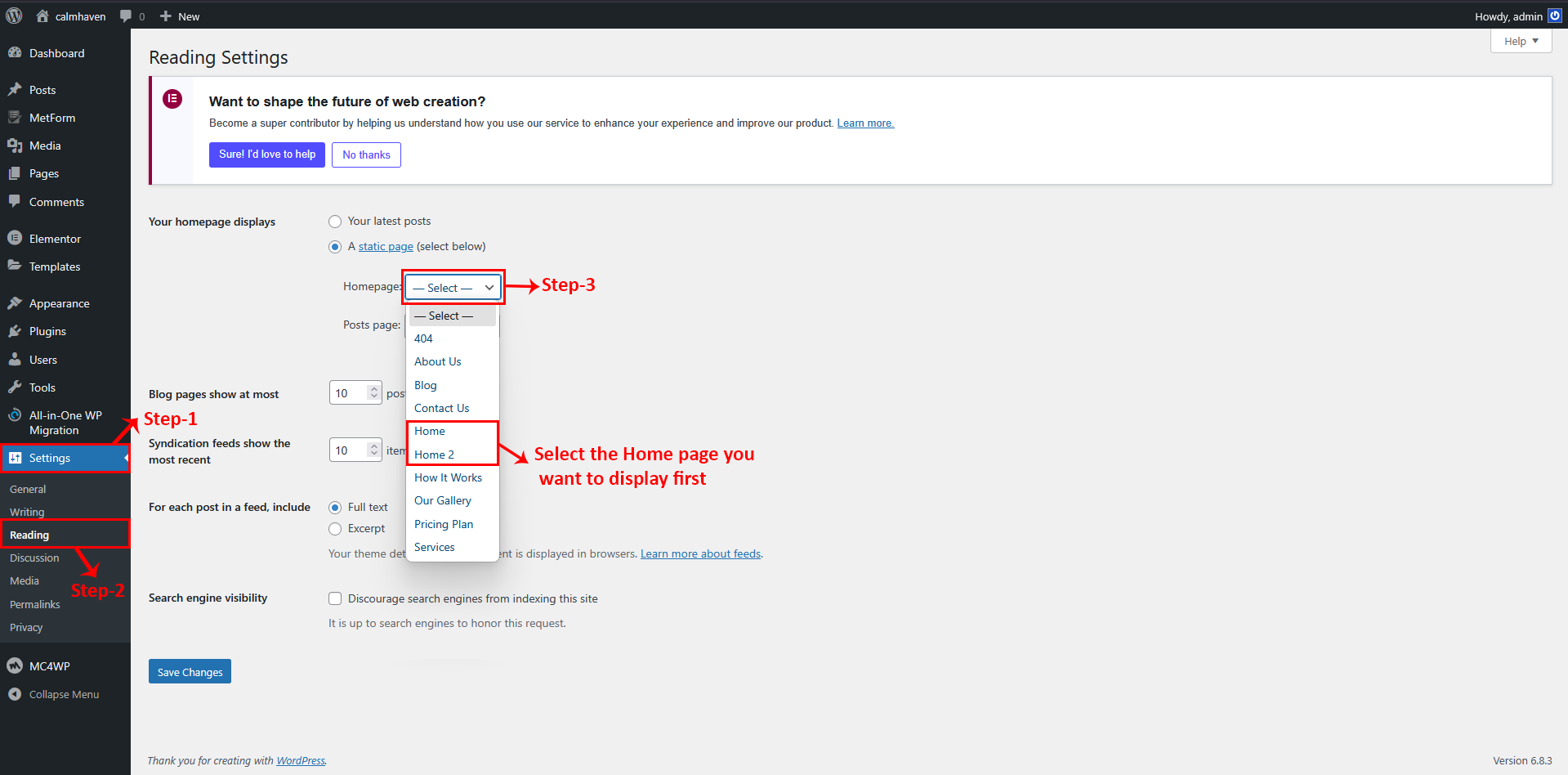1568x775 pixels.
Task: Open the Plugins plug icon in sidebar
Action: click(x=15, y=331)
